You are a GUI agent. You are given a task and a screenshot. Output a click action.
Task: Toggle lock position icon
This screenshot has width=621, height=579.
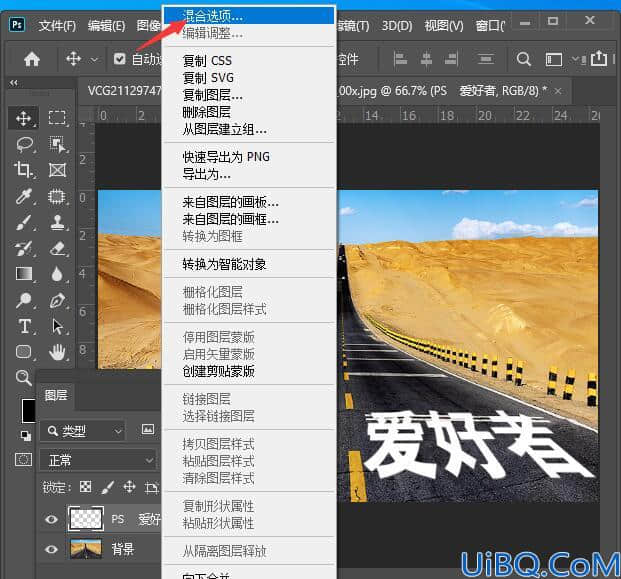(130, 487)
